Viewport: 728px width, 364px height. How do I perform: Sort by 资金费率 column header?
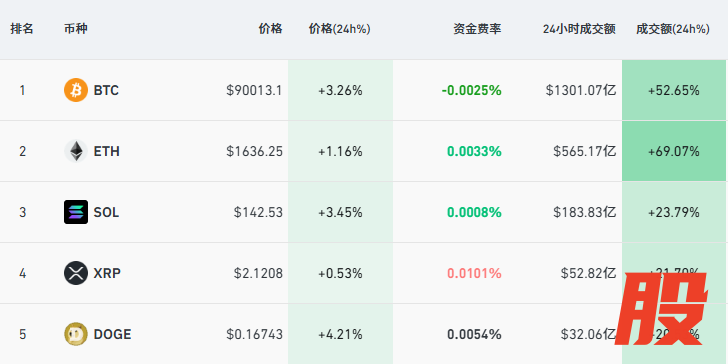coord(477,29)
